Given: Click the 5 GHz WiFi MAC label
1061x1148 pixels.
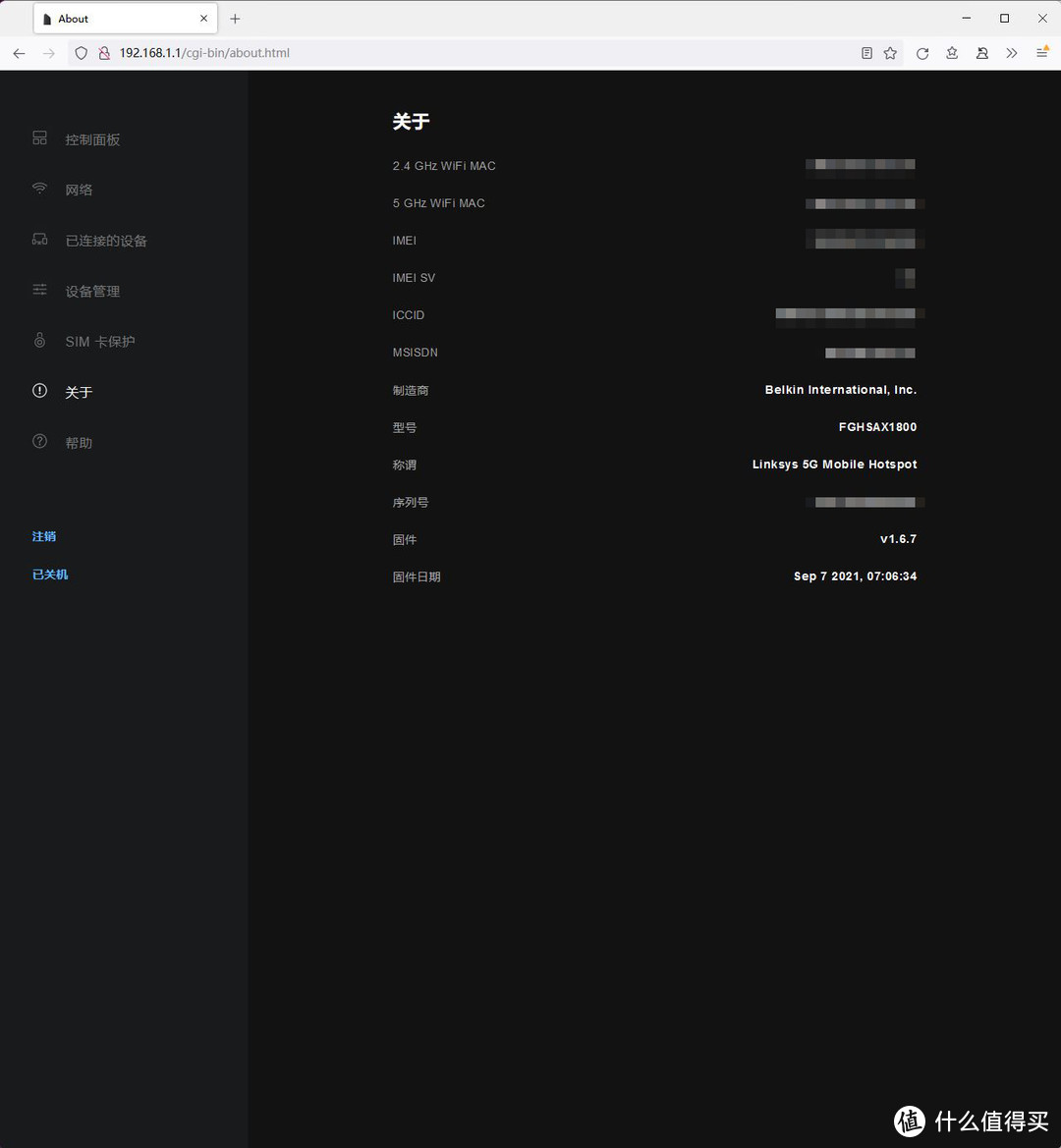Looking at the screenshot, I should pyautogui.click(x=438, y=203).
